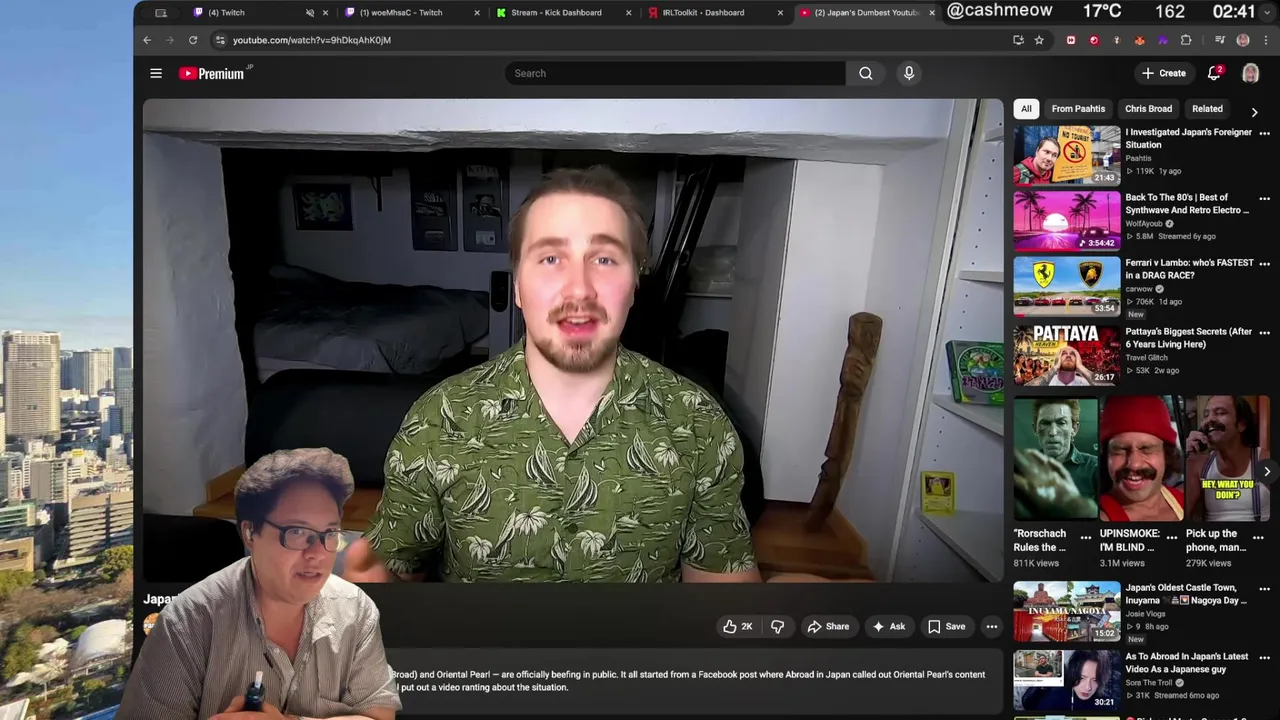Screen dimensions: 1280x720
Task: Open more actions ellipsis under video
Action: [992, 627]
